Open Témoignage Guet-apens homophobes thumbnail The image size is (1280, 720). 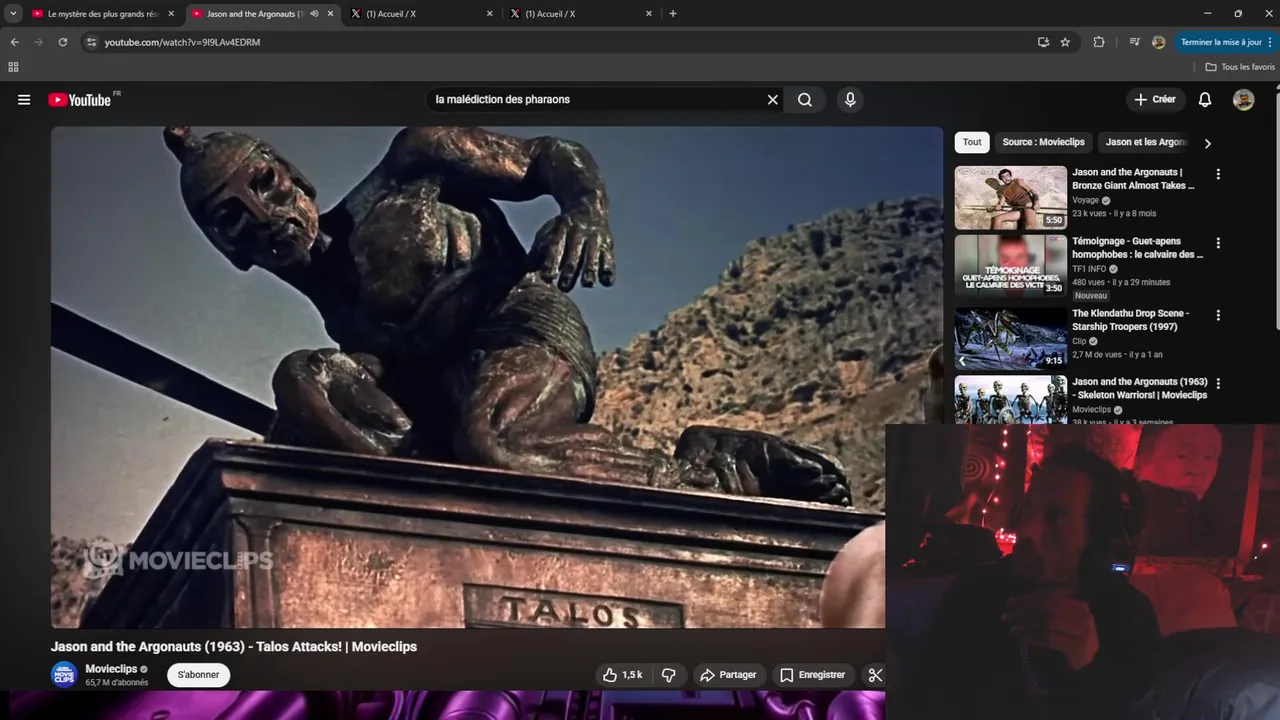pos(1010,267)
